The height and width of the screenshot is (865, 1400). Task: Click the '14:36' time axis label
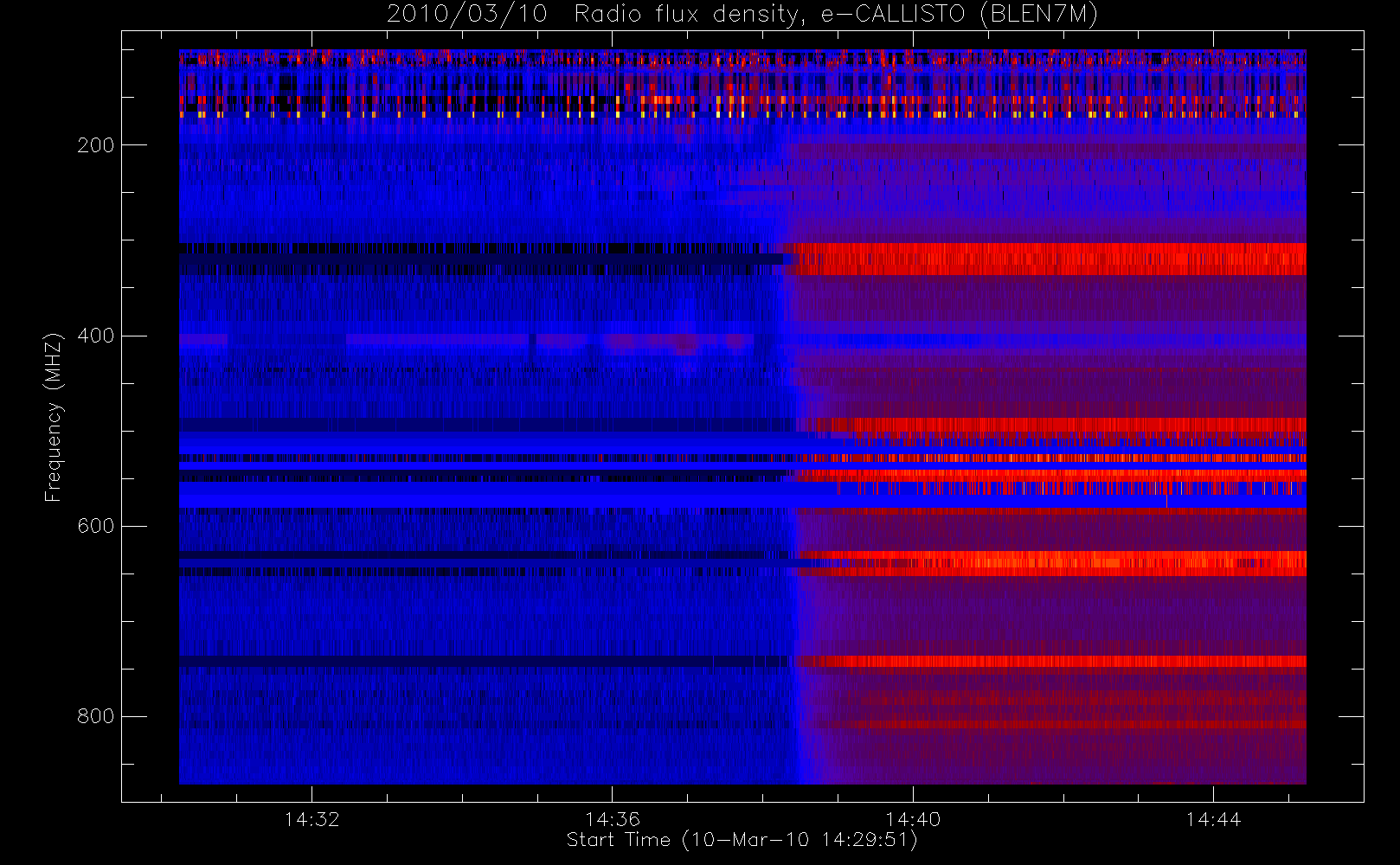pos(612,819)
